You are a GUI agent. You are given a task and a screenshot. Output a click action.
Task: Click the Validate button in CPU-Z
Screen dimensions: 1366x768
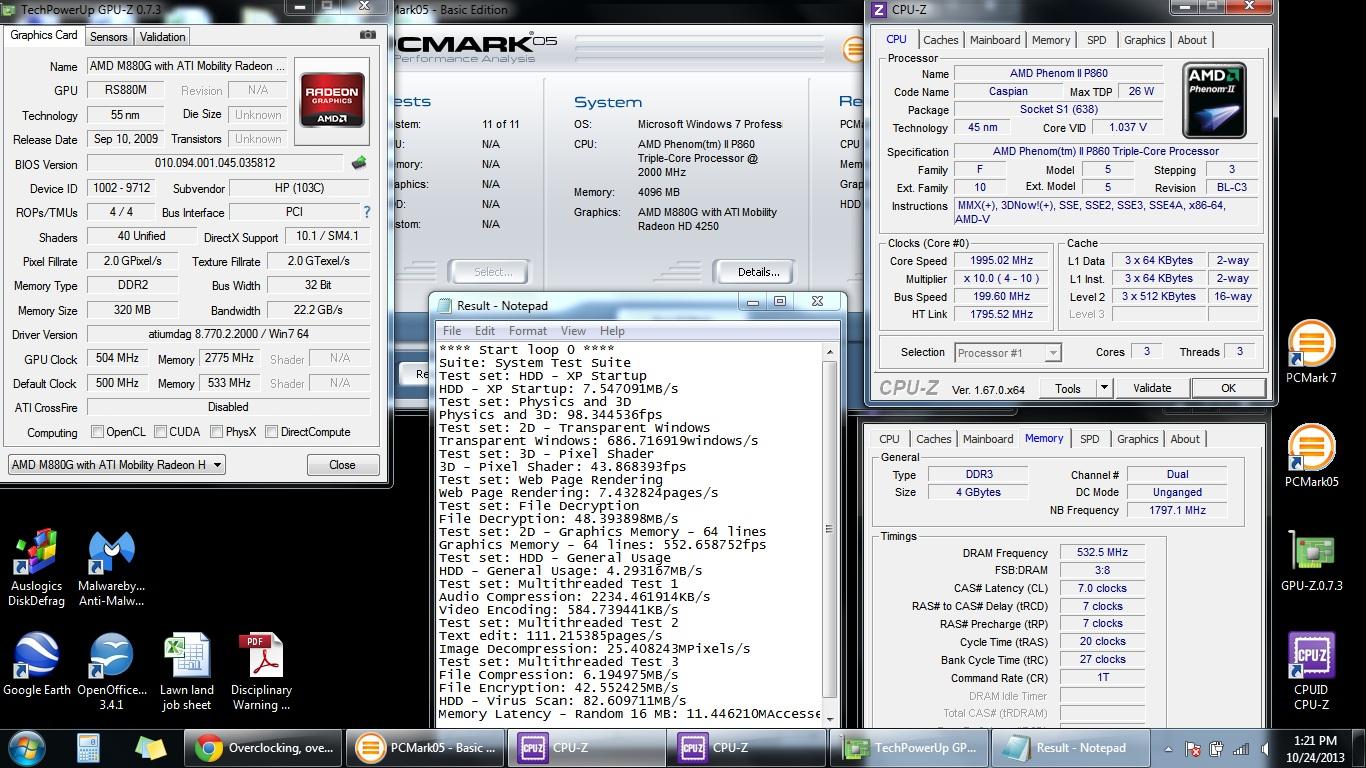1152,388
